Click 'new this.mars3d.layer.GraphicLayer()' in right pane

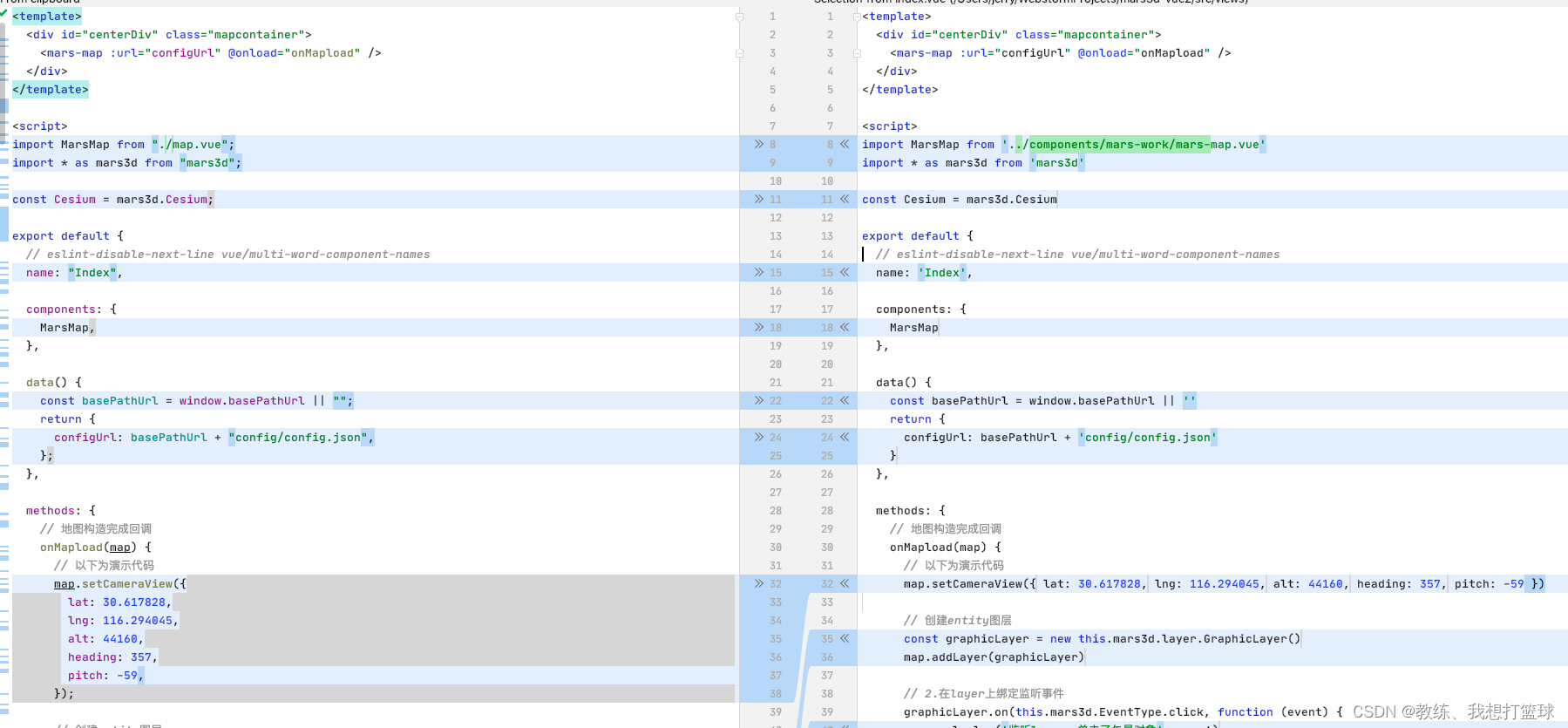[1176, 639]
